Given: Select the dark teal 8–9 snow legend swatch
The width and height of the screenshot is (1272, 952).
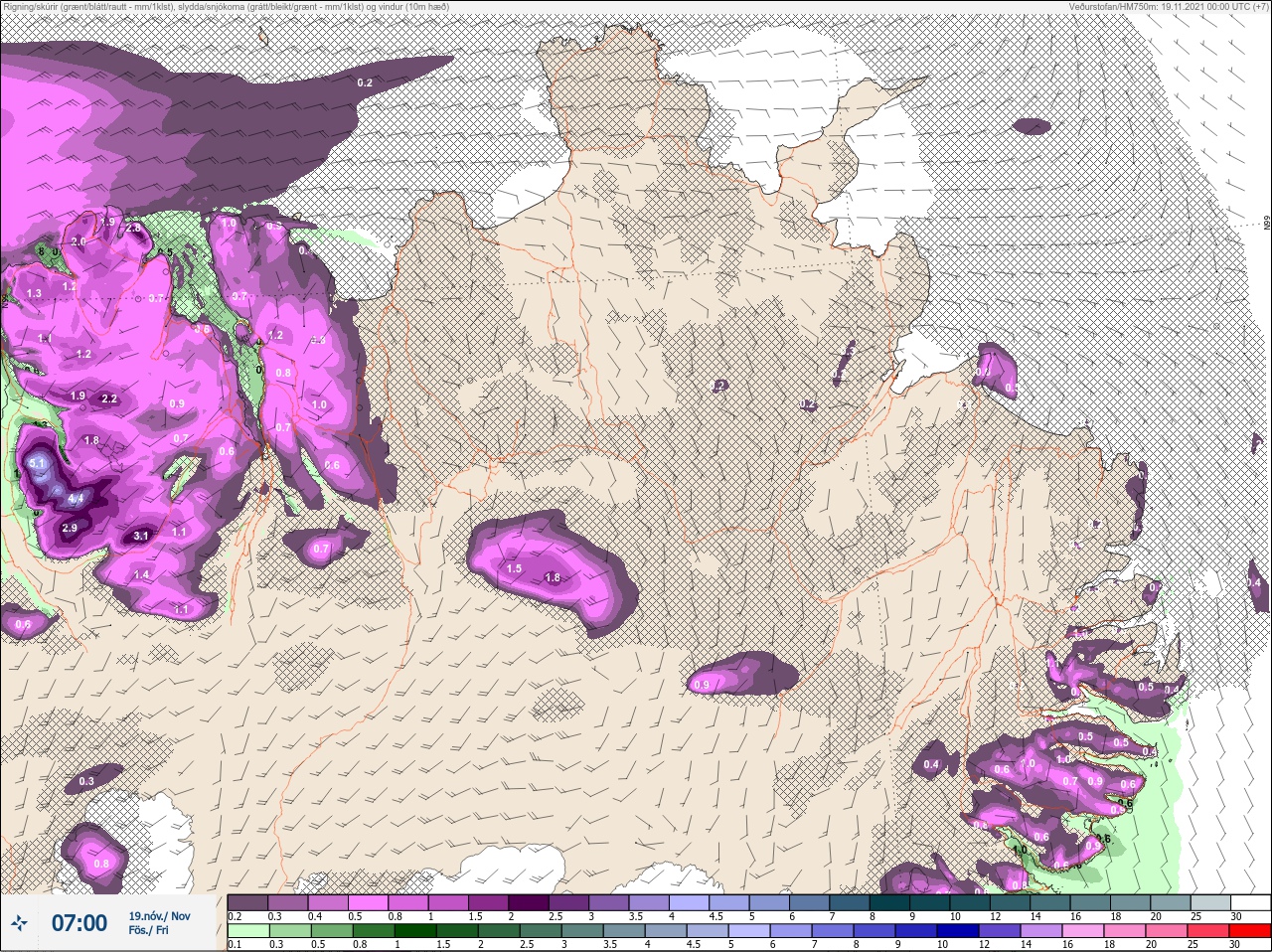Looking at the screenshot, I should coord(891,902).
